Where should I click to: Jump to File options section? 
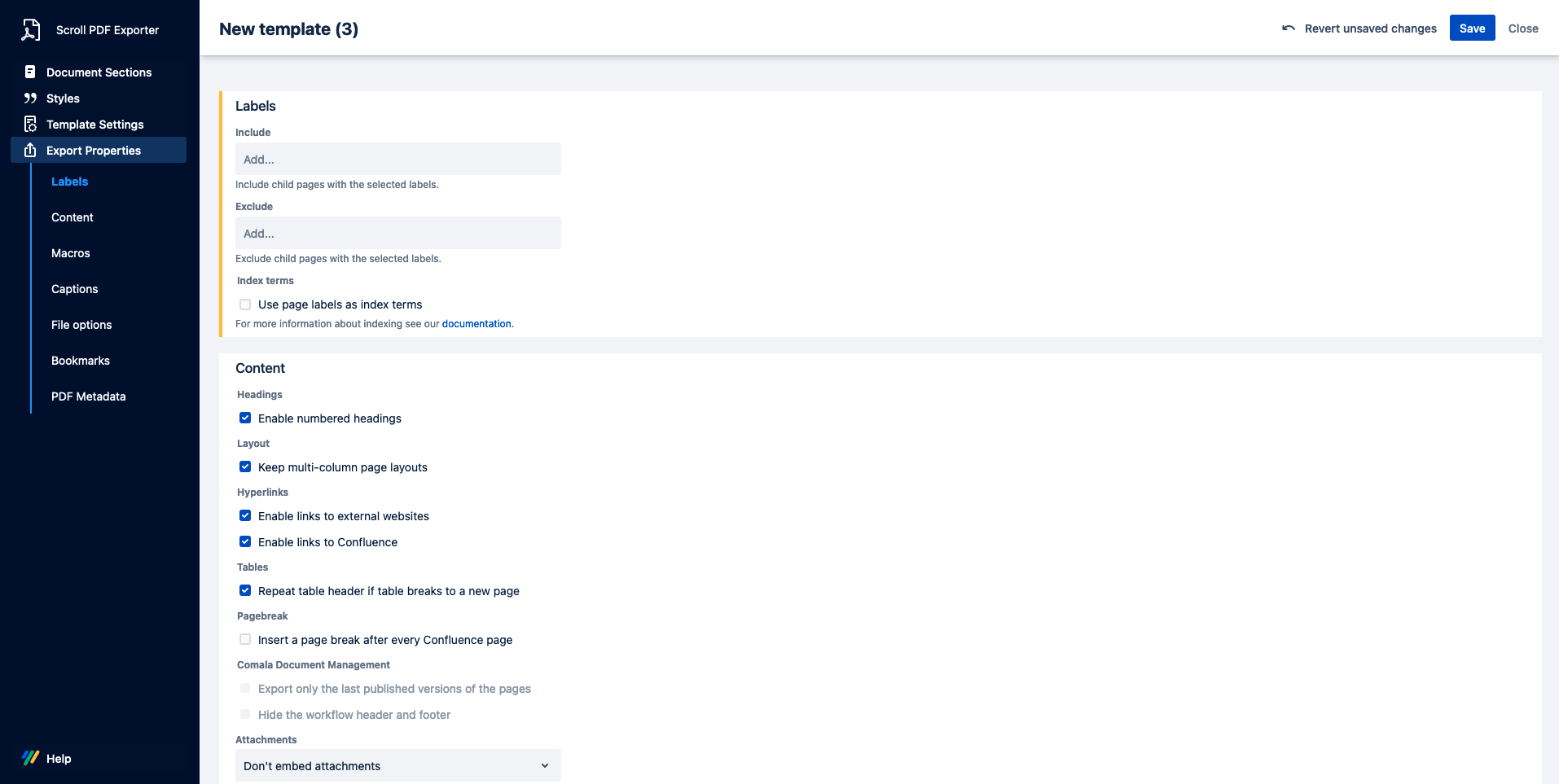click(81, 325)
